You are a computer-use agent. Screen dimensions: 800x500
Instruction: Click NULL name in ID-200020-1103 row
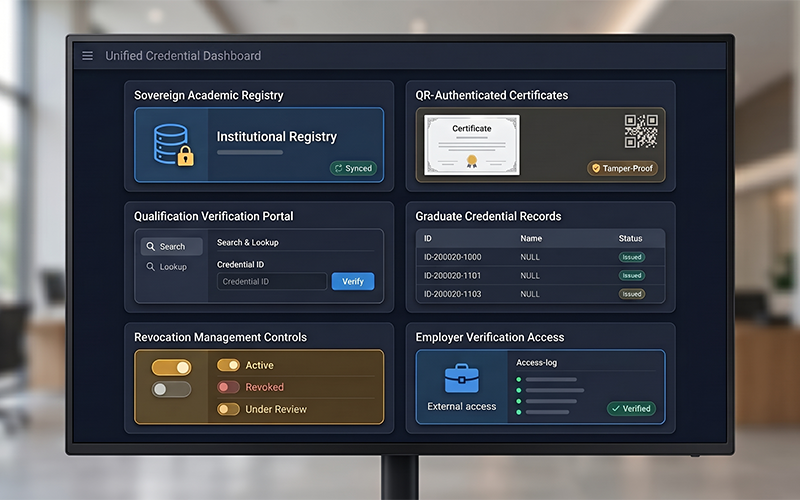tap(530, 294)
